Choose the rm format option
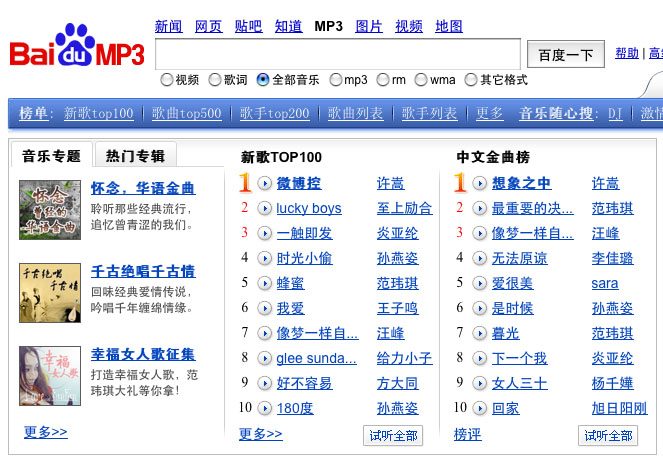The width and height of the screenshot is (663, 462). (383, 79)
